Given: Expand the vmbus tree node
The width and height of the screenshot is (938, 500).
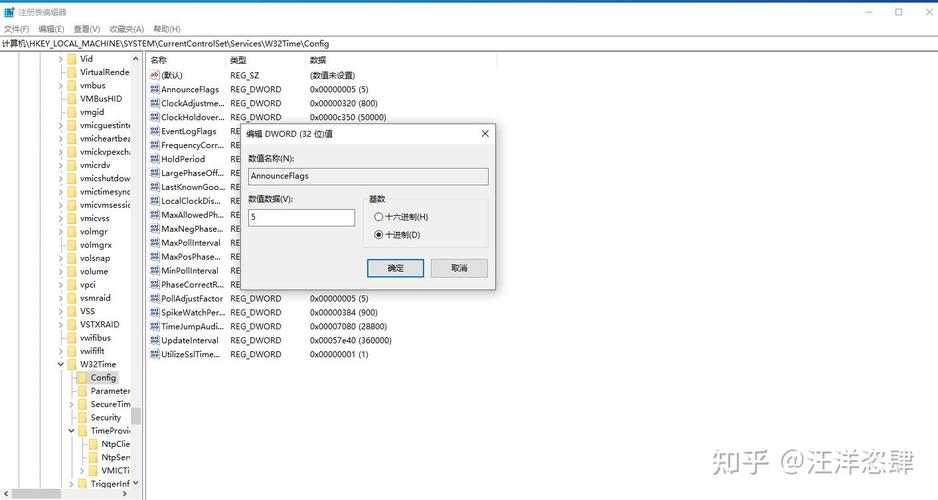Looking at the screenshot, I should pos(61,86).
